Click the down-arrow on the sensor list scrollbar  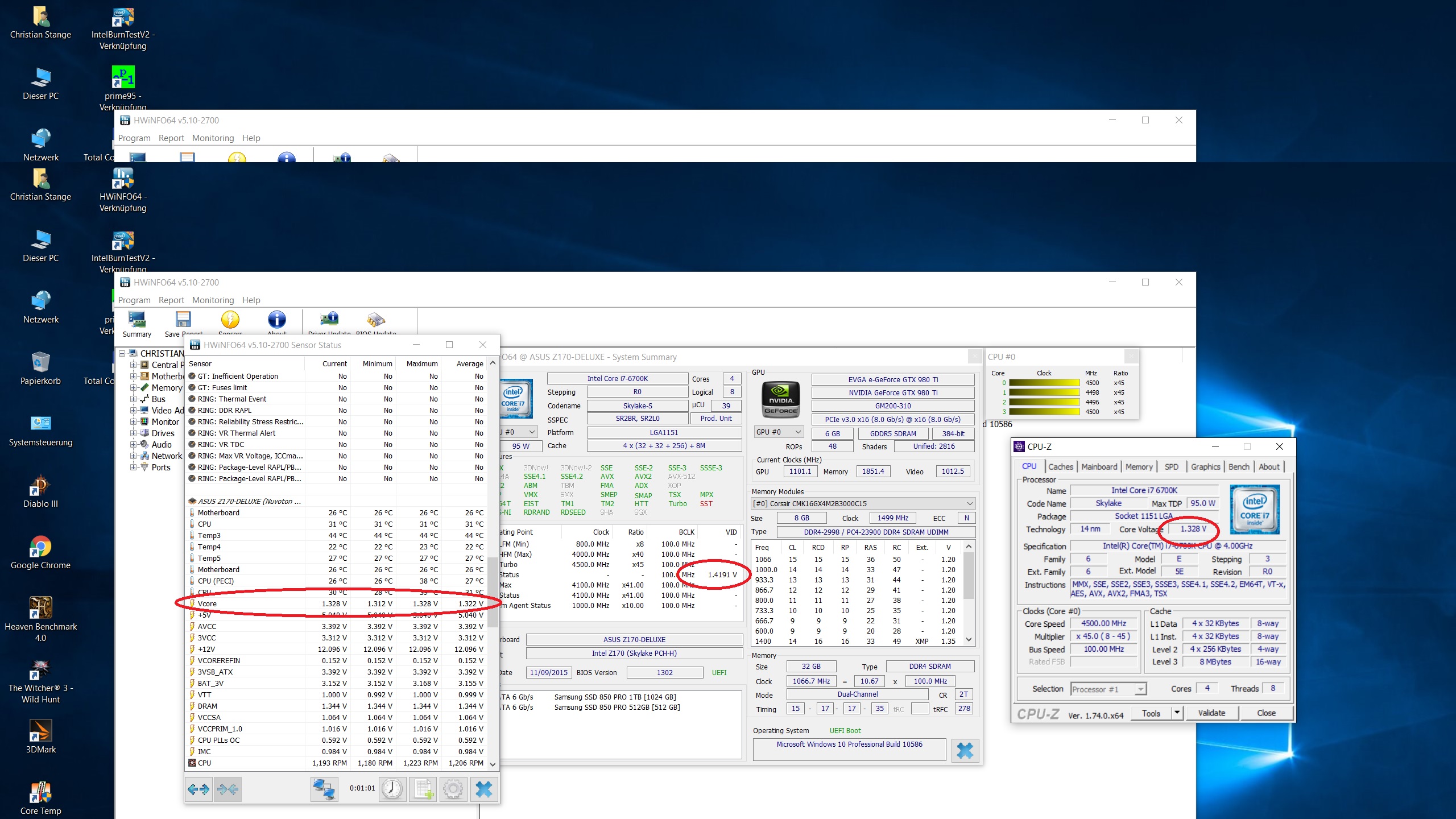[x=493, y=764]
